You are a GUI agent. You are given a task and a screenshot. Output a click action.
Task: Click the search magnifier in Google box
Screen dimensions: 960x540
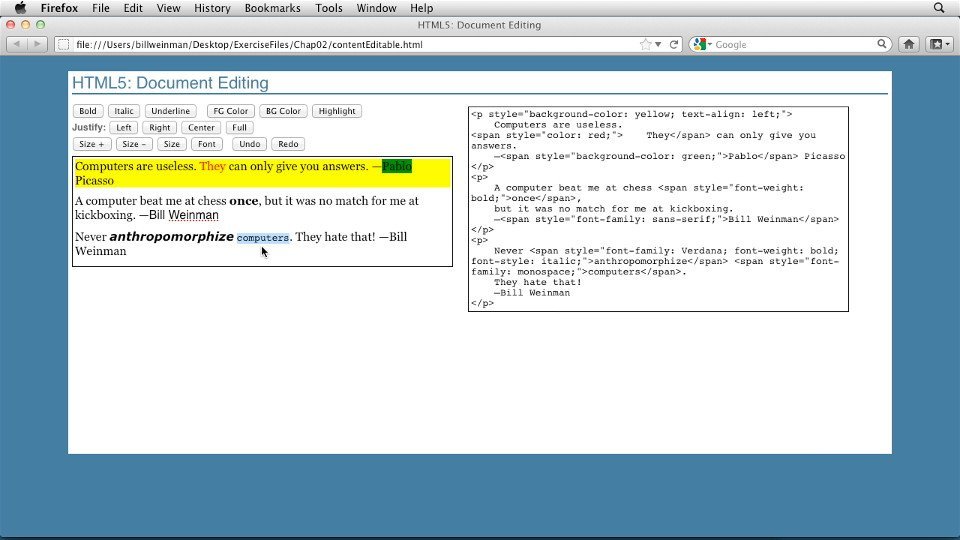882,44
